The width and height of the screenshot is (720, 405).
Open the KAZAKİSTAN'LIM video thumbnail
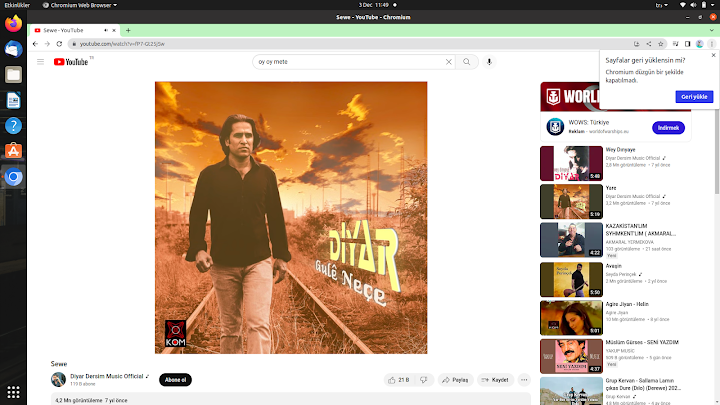coord(571,240)
